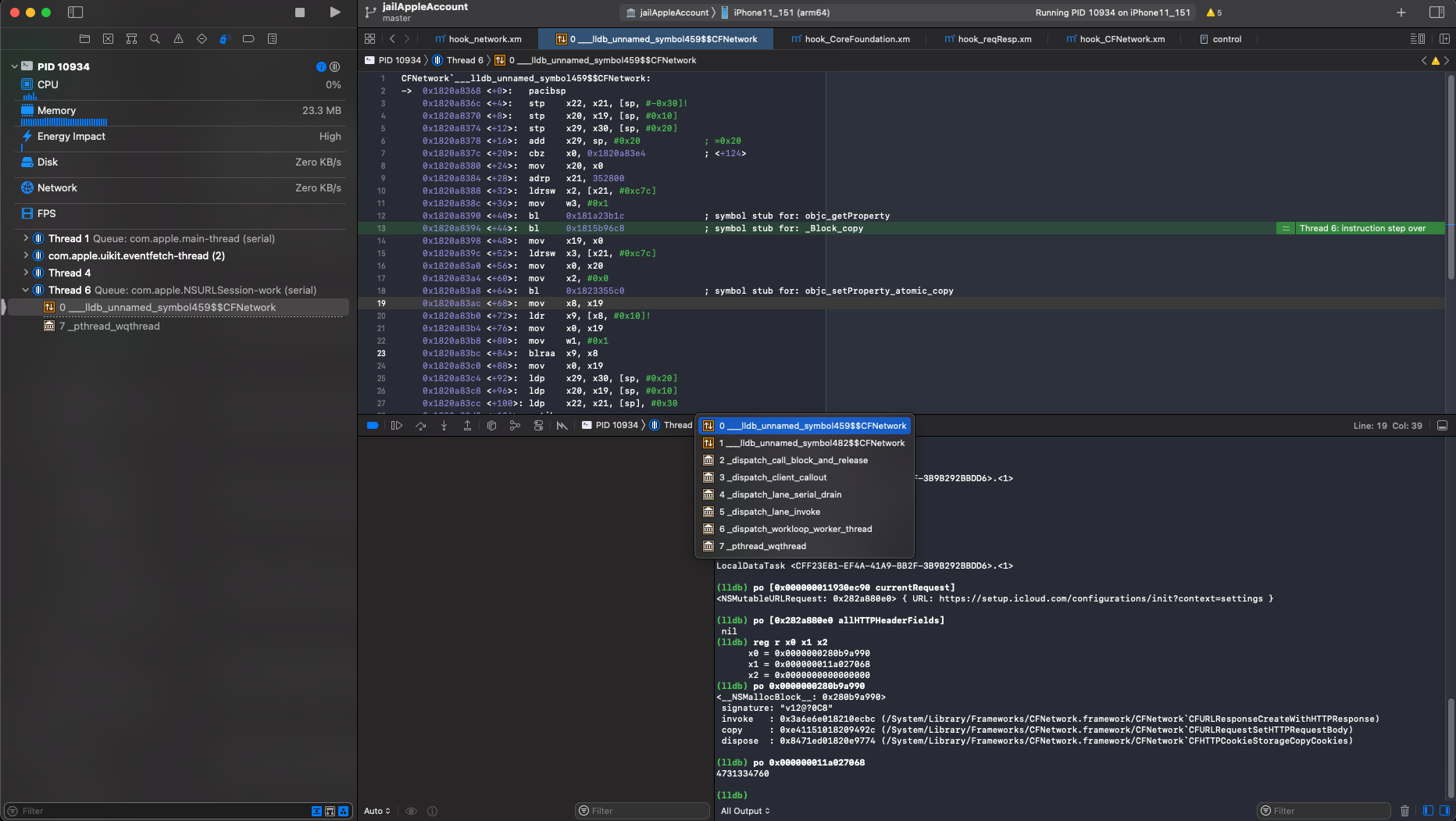Switch to hook_network.xm tab

point(478,39)
